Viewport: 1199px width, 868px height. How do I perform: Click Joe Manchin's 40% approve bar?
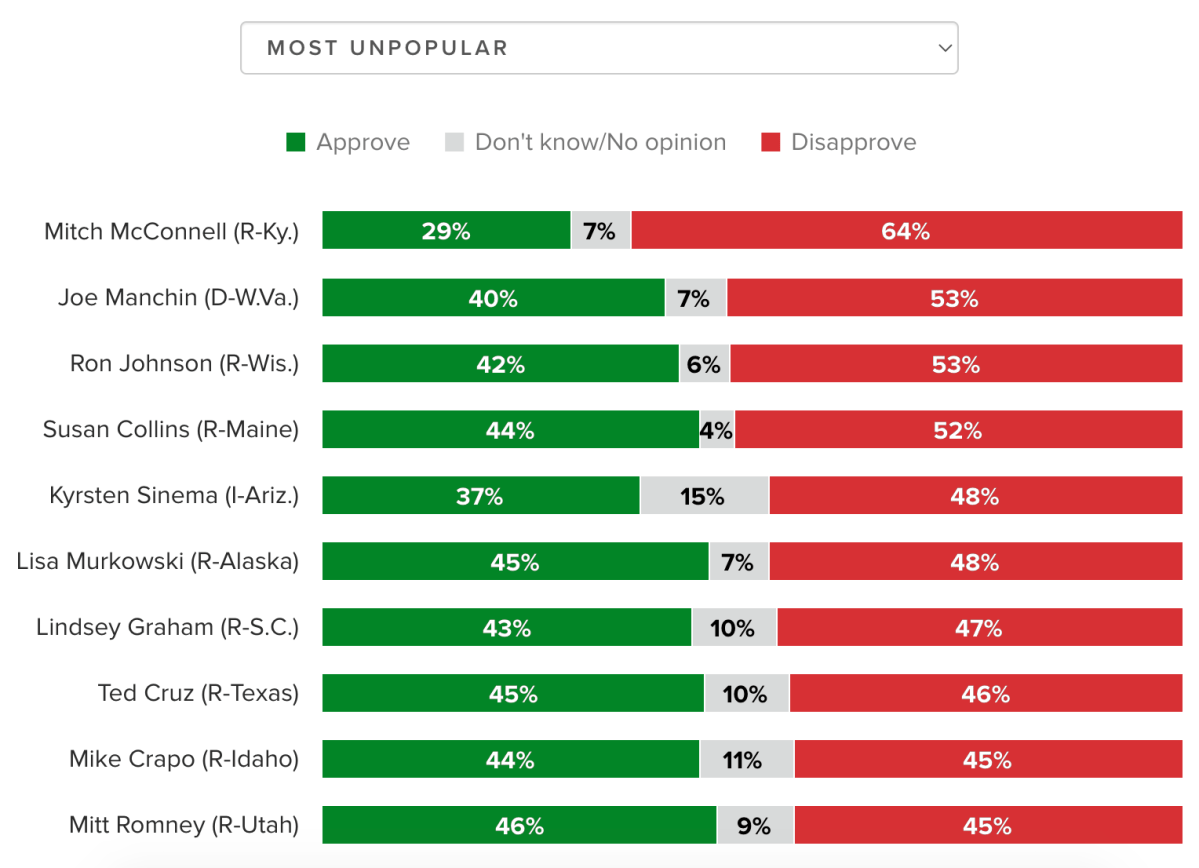[493, 298]
